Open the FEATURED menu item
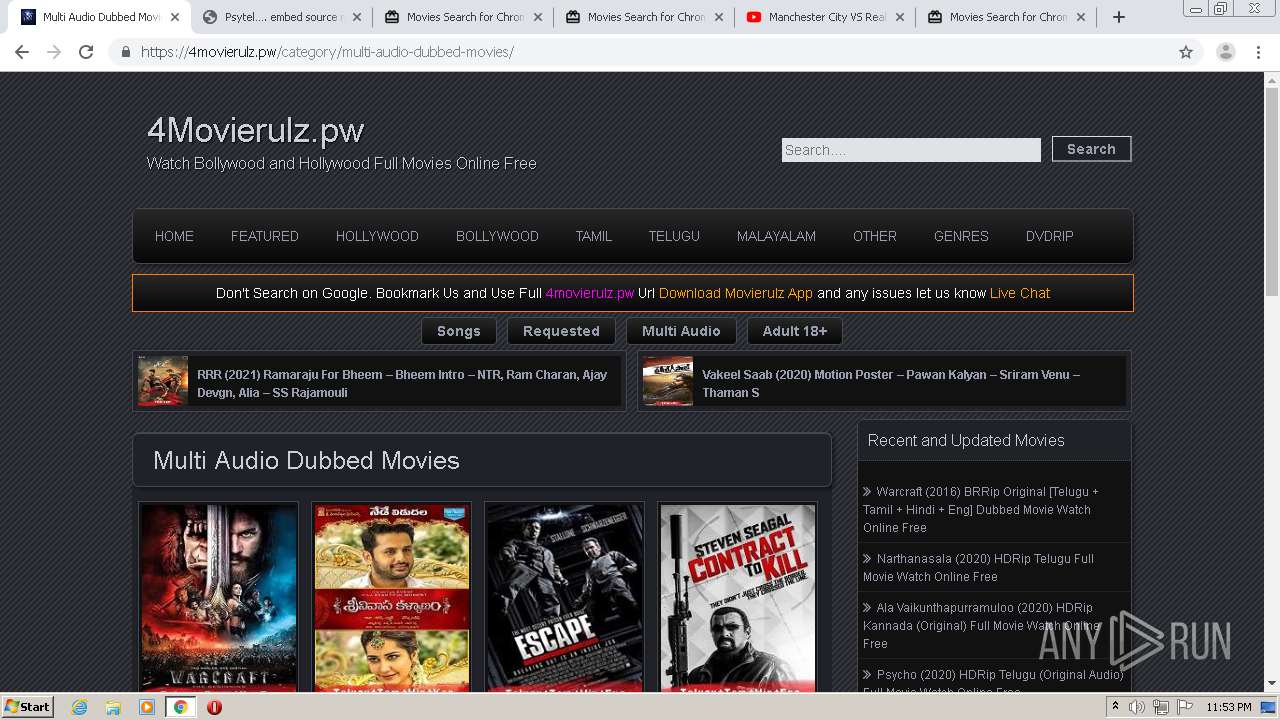 tap(264, 236)
